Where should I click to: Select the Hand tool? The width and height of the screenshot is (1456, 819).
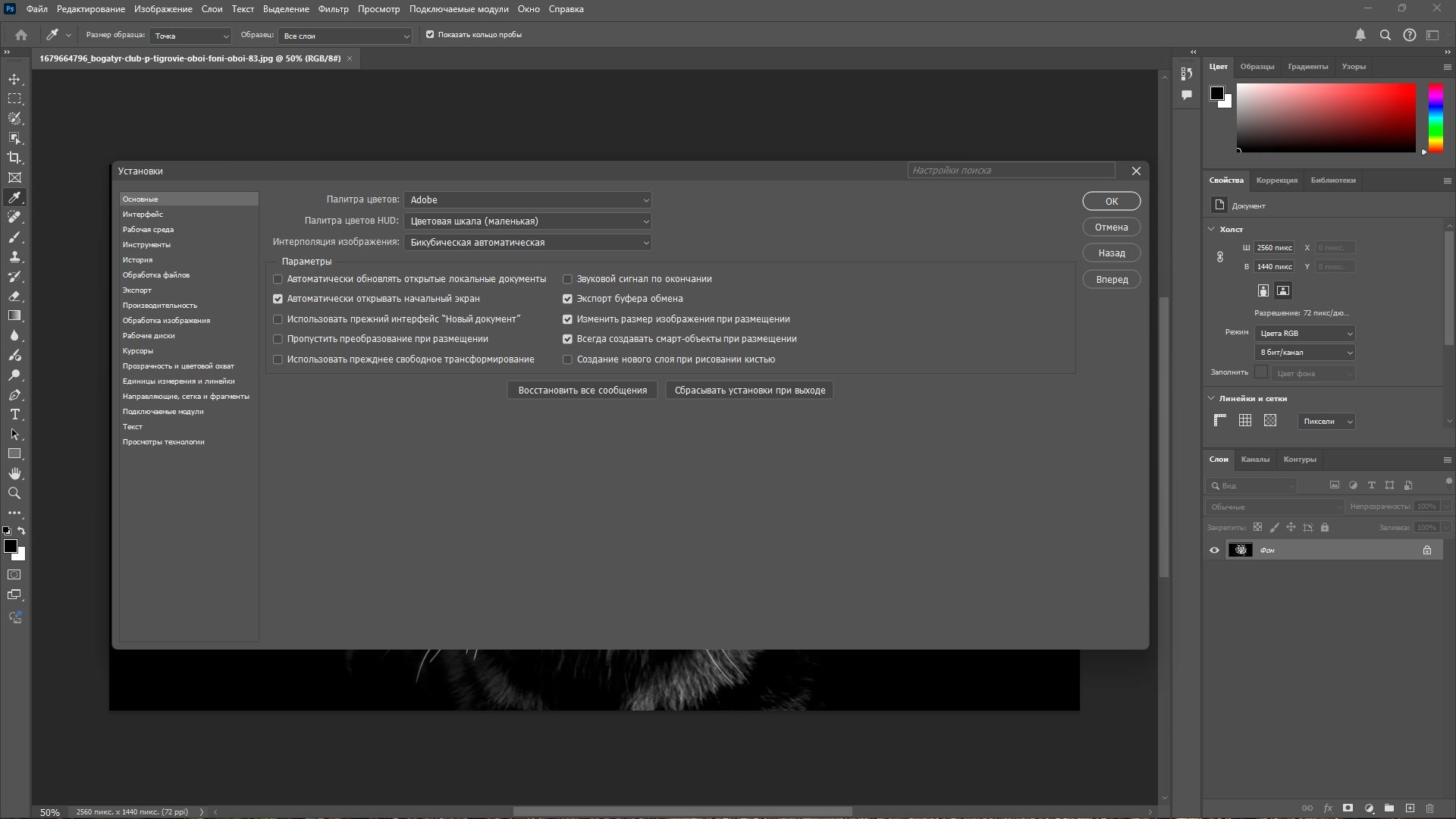(14, 473)
